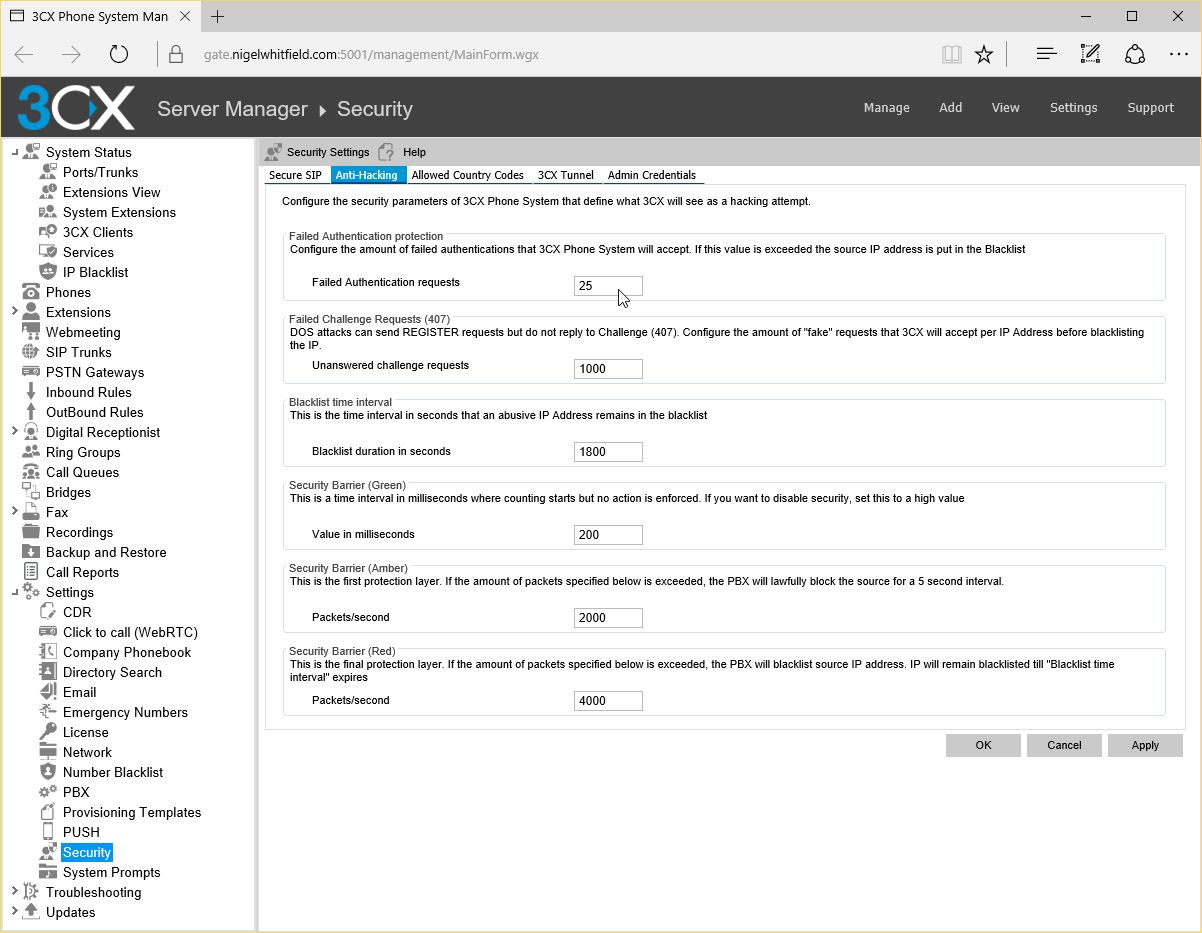1202x933 pixels.
Task: Click the Bridges icon
Action: (31, 492)
